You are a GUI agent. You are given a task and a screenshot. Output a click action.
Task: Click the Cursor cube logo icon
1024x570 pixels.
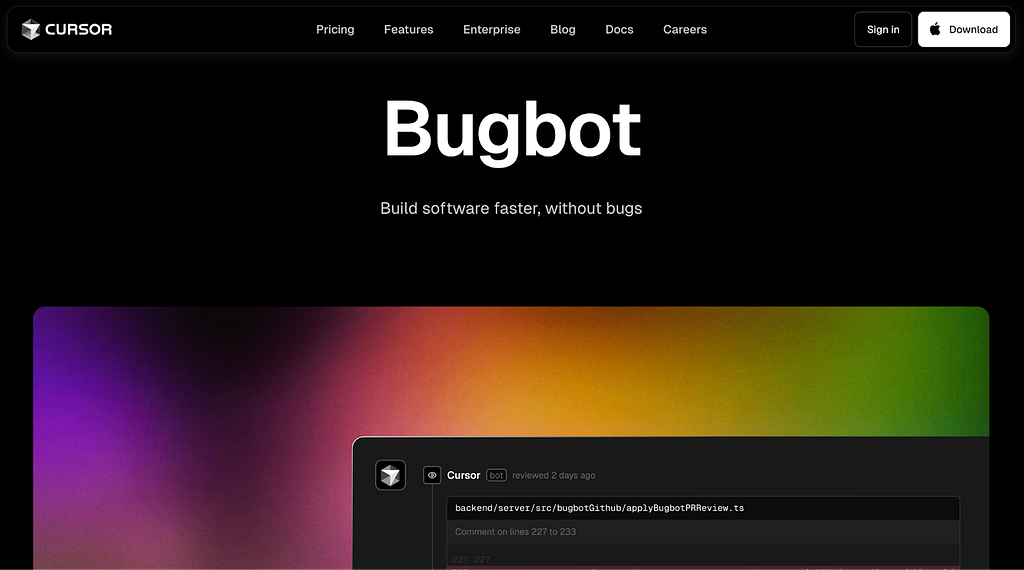pos(31,29)
